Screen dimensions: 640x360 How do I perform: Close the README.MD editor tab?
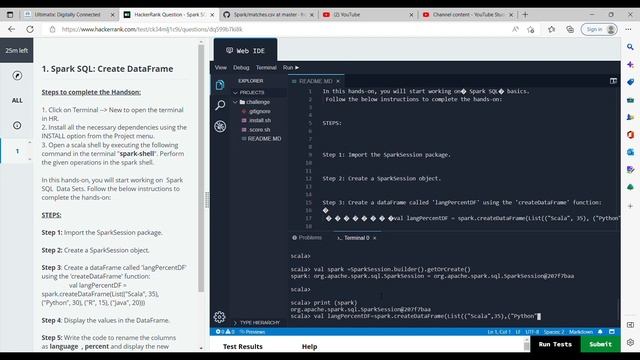tap(338, 81)
